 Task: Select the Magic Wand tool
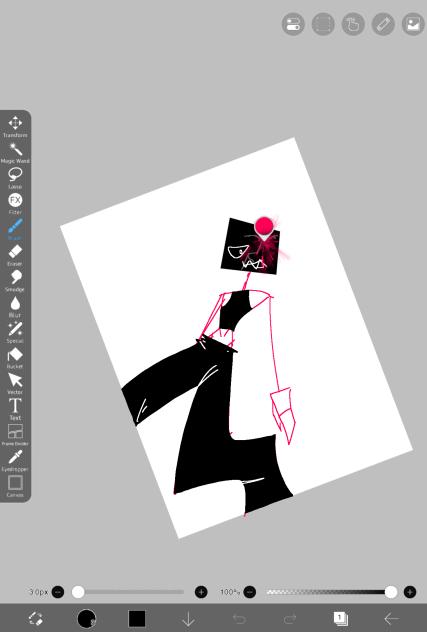[15, 152]
